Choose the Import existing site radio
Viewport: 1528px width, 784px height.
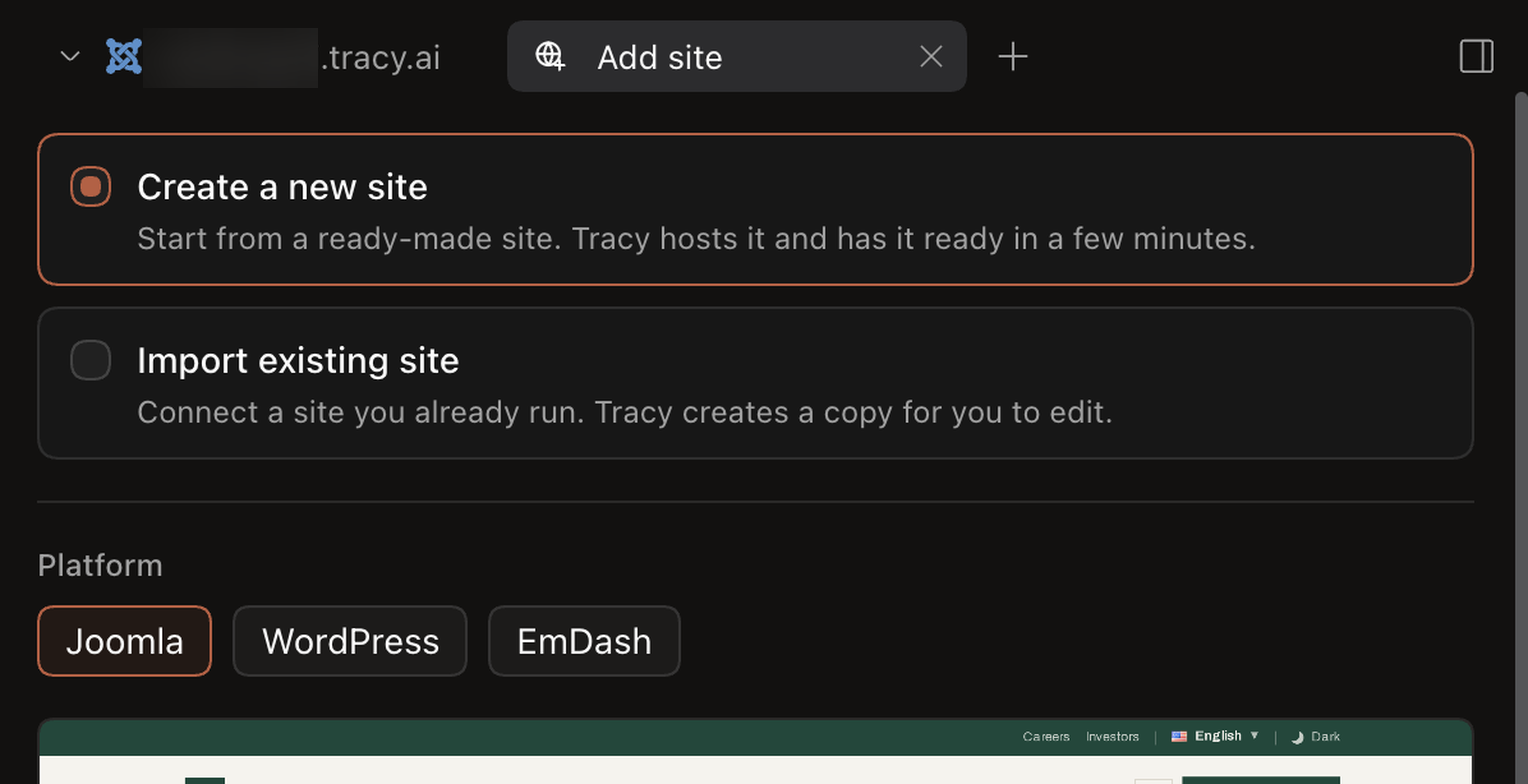[x=91, y=360]
